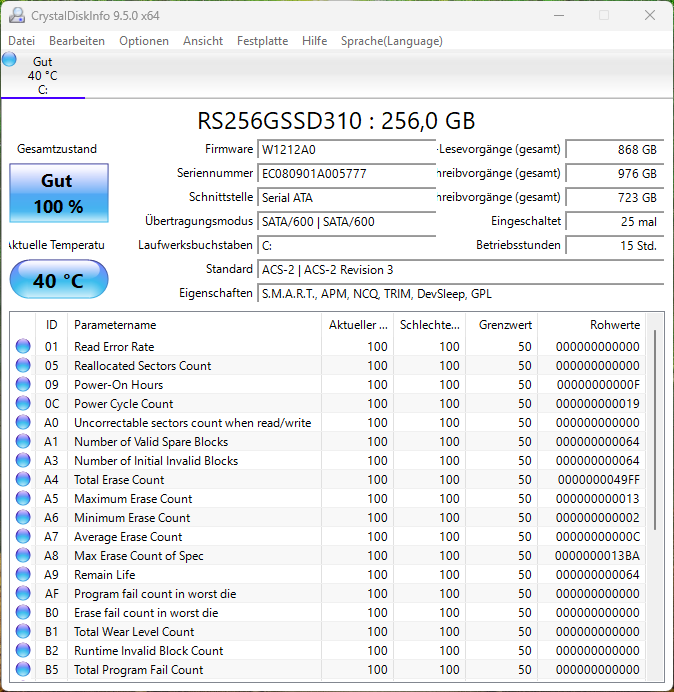Open the Datei menu
The width and height of the screenshot is (674, 692).
(21, 41)
